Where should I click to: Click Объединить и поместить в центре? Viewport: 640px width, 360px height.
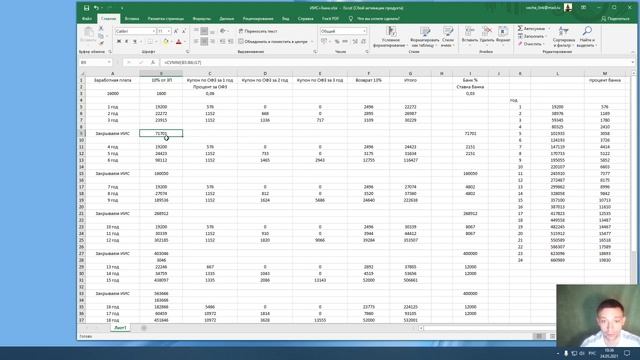(273, 41)
